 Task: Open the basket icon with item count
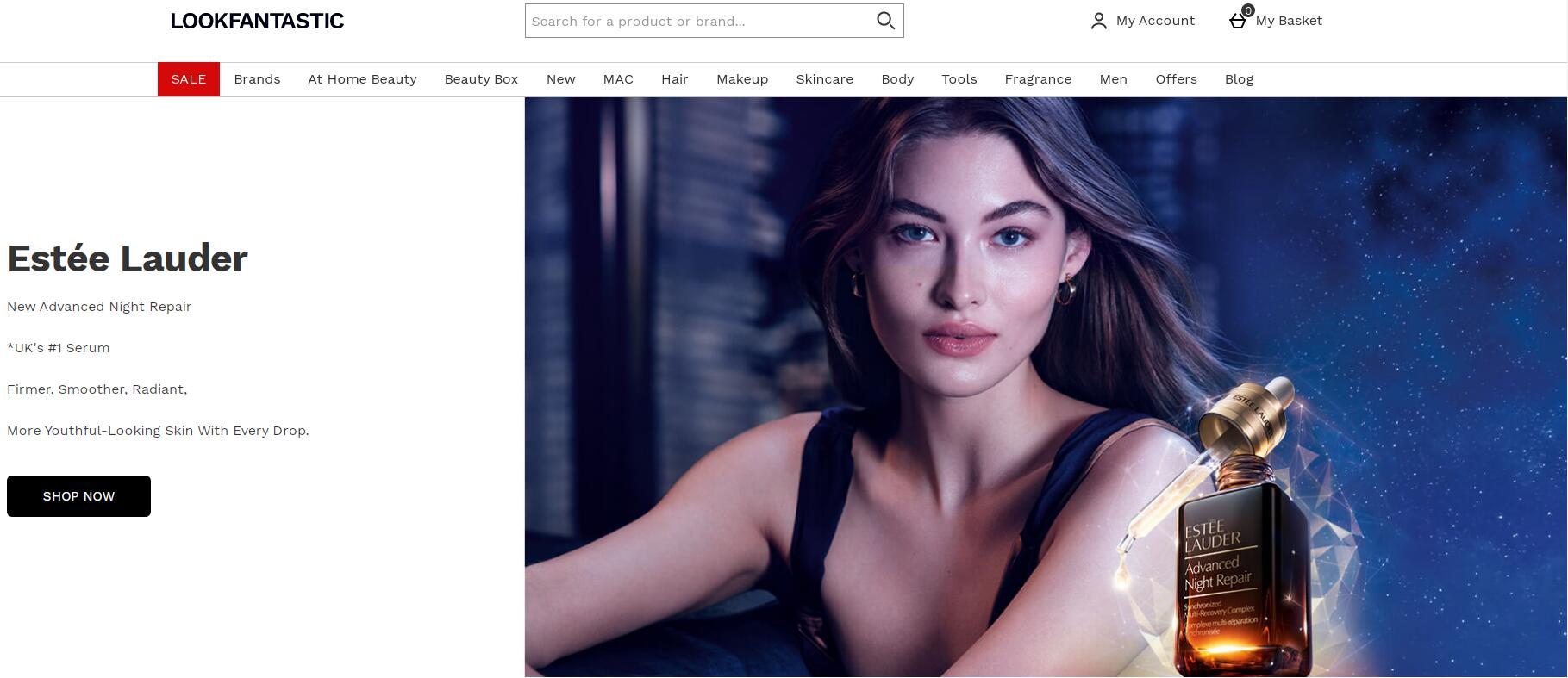(1239, 20)
